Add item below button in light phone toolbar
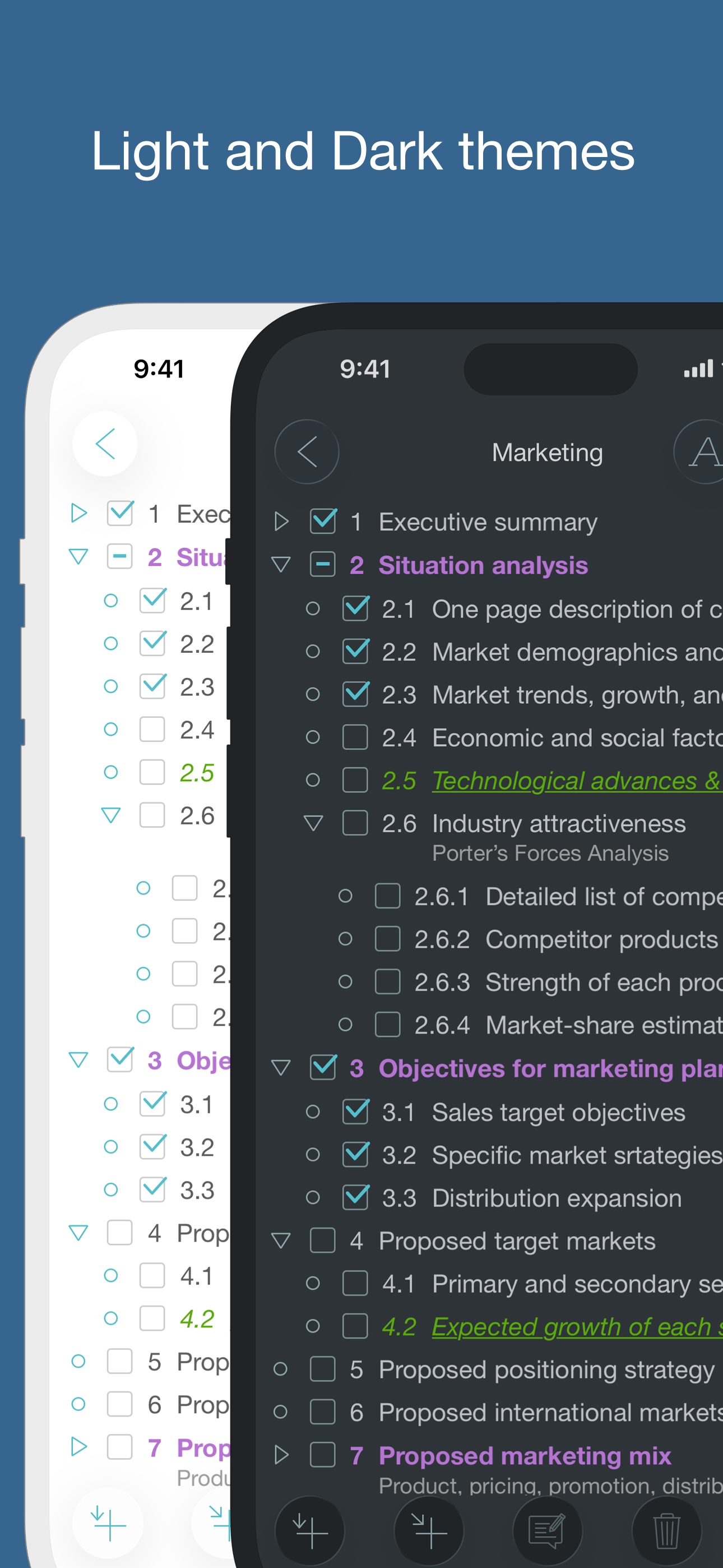This screenshot has width=723, height=1568. [x=108, y=1523]
